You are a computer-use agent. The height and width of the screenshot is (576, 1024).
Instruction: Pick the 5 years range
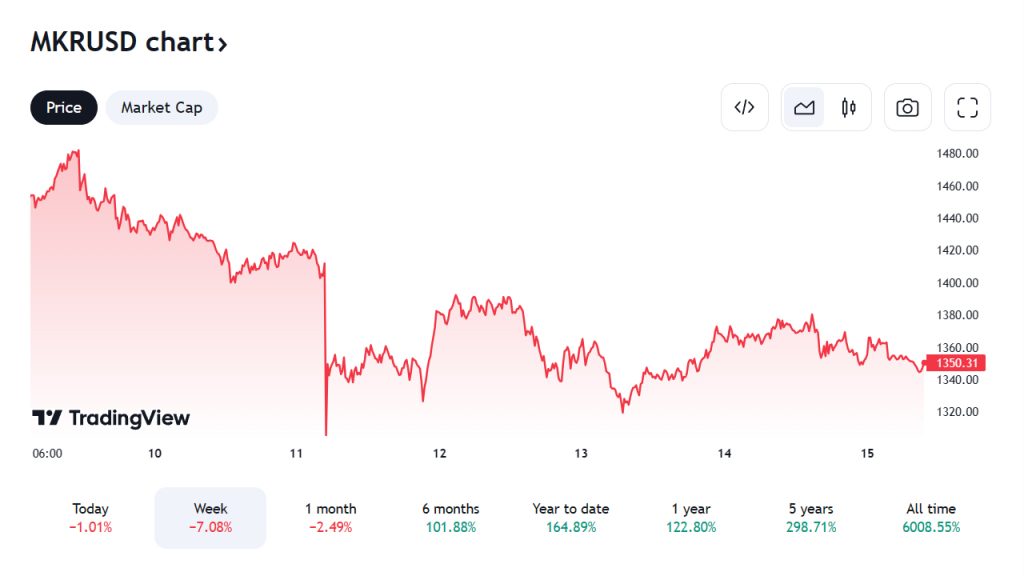point(810,517)
